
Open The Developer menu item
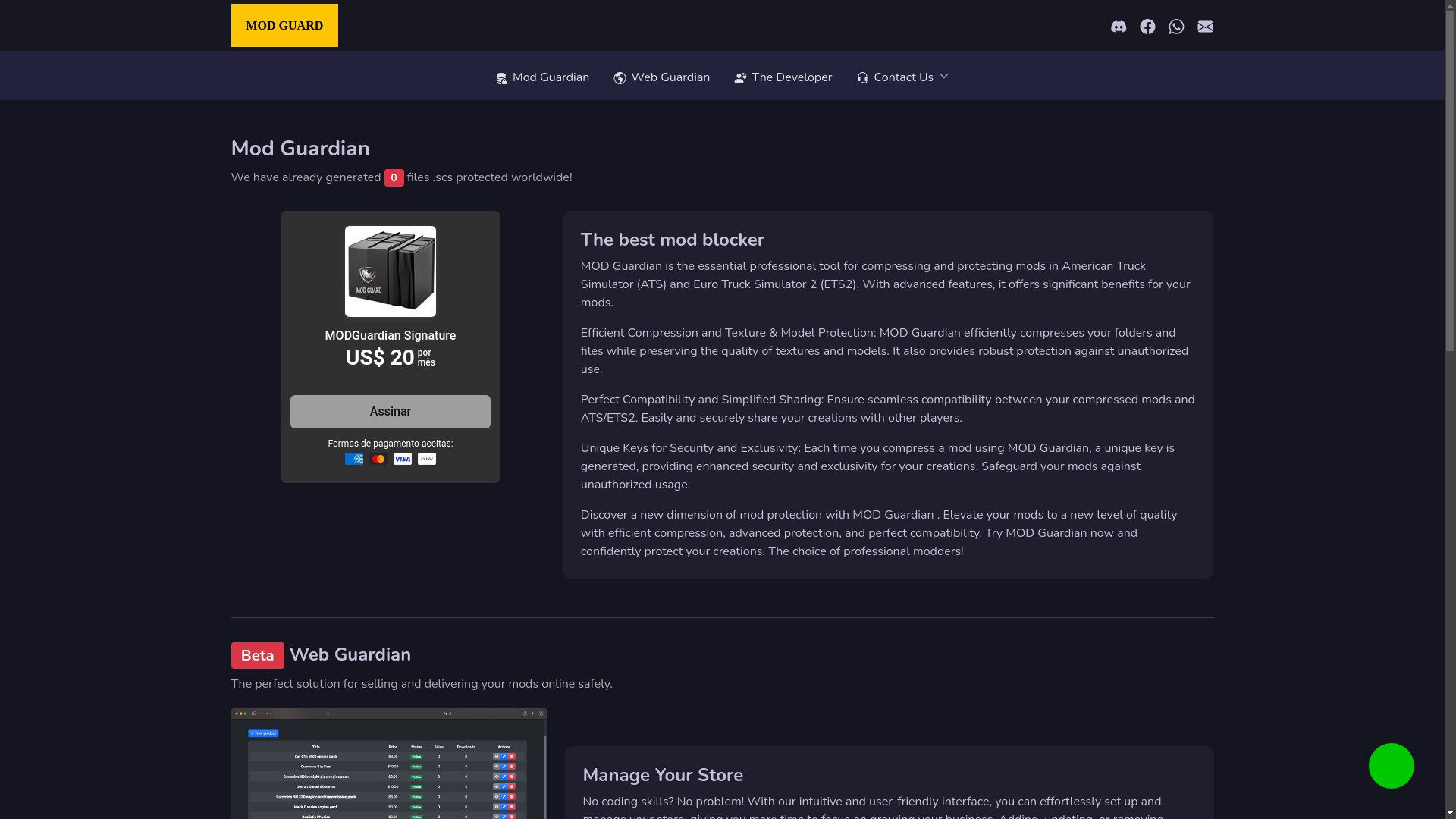pyautogui.click(x=783, y=77)
